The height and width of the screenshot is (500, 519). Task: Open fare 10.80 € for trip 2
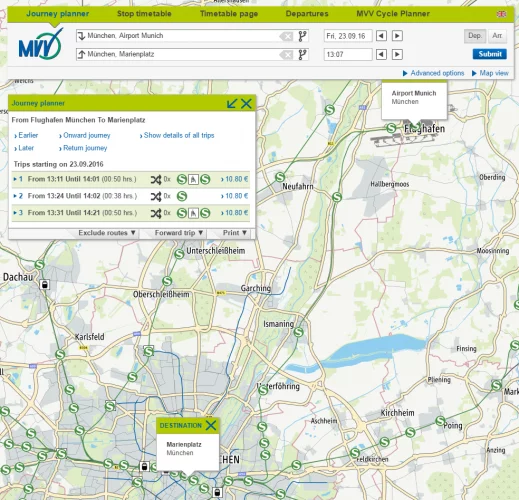click(235, 196)
